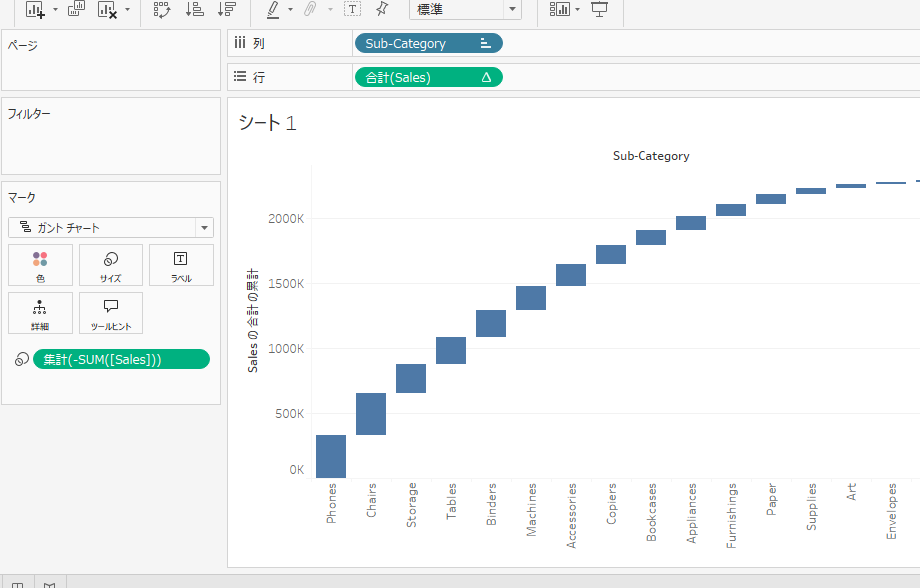Click the サイズ size button on the Marks card
920x588 pixels.
(111, 265)
